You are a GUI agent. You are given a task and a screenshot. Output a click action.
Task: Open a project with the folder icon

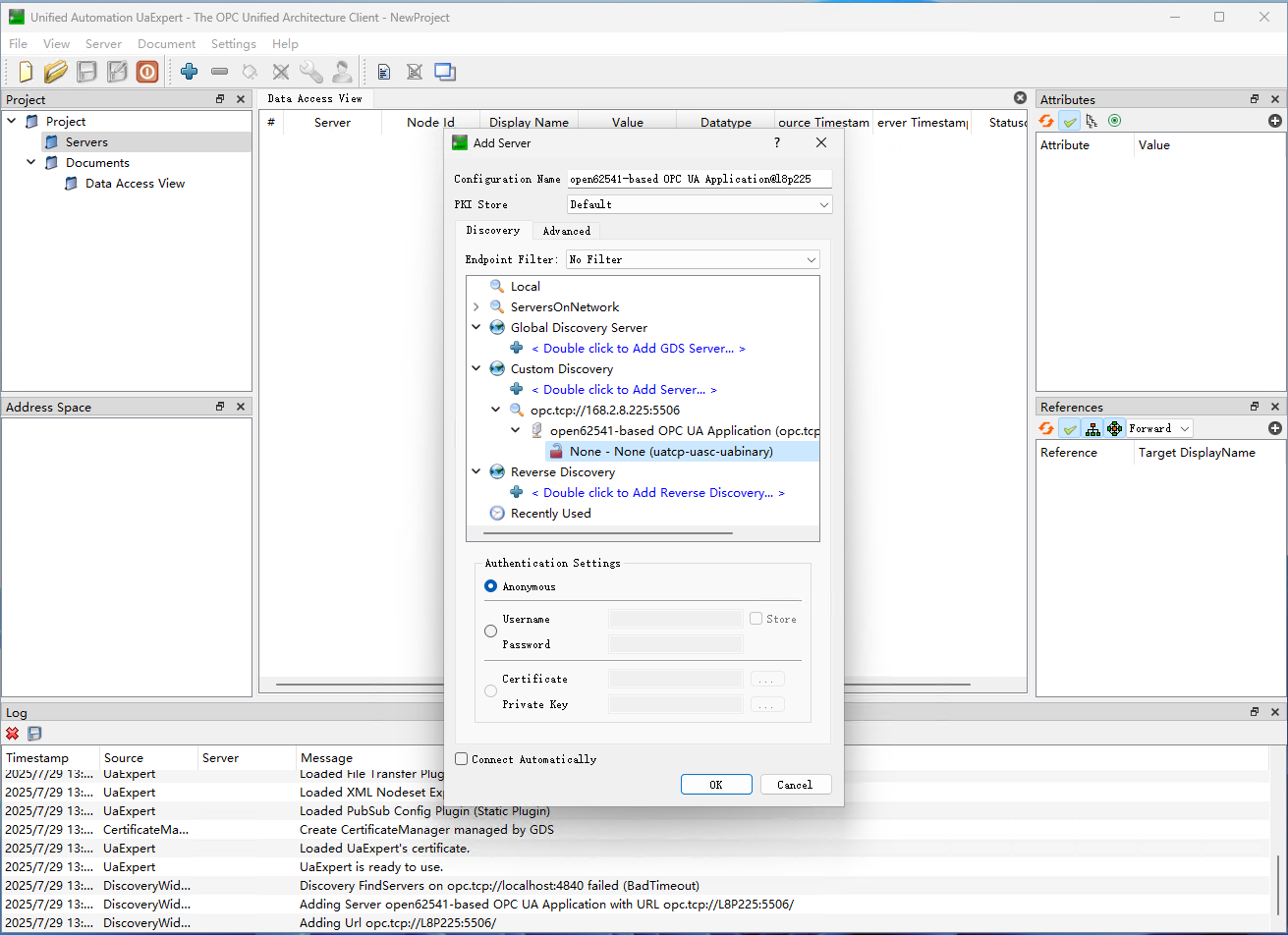56,72
